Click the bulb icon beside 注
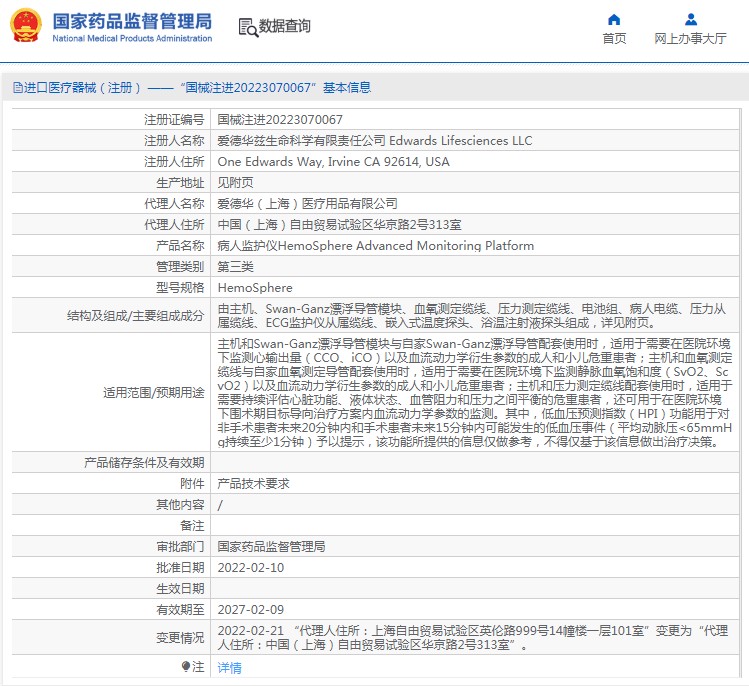Screen dimensions: 749x686 click(186, 666)
